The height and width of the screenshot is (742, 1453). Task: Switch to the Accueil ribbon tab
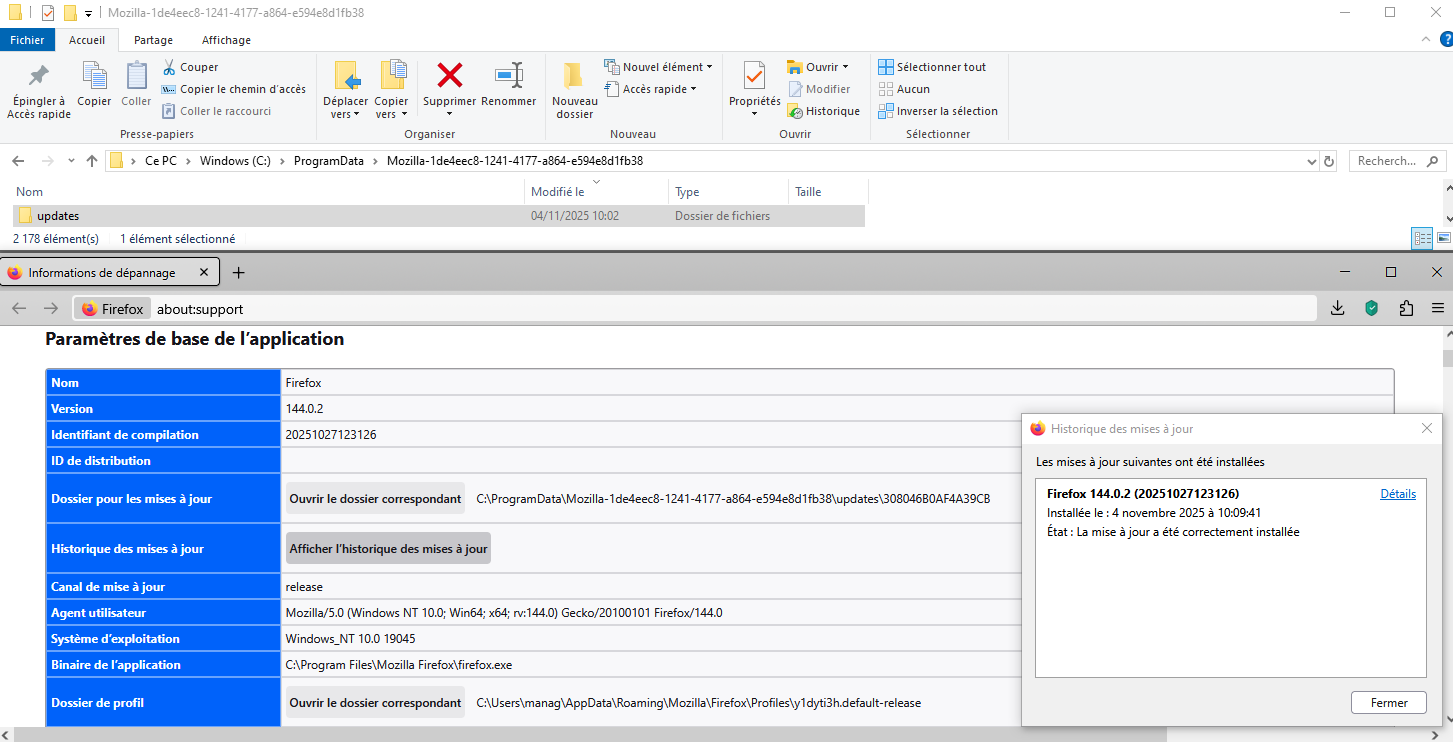[x=87, y=40]
